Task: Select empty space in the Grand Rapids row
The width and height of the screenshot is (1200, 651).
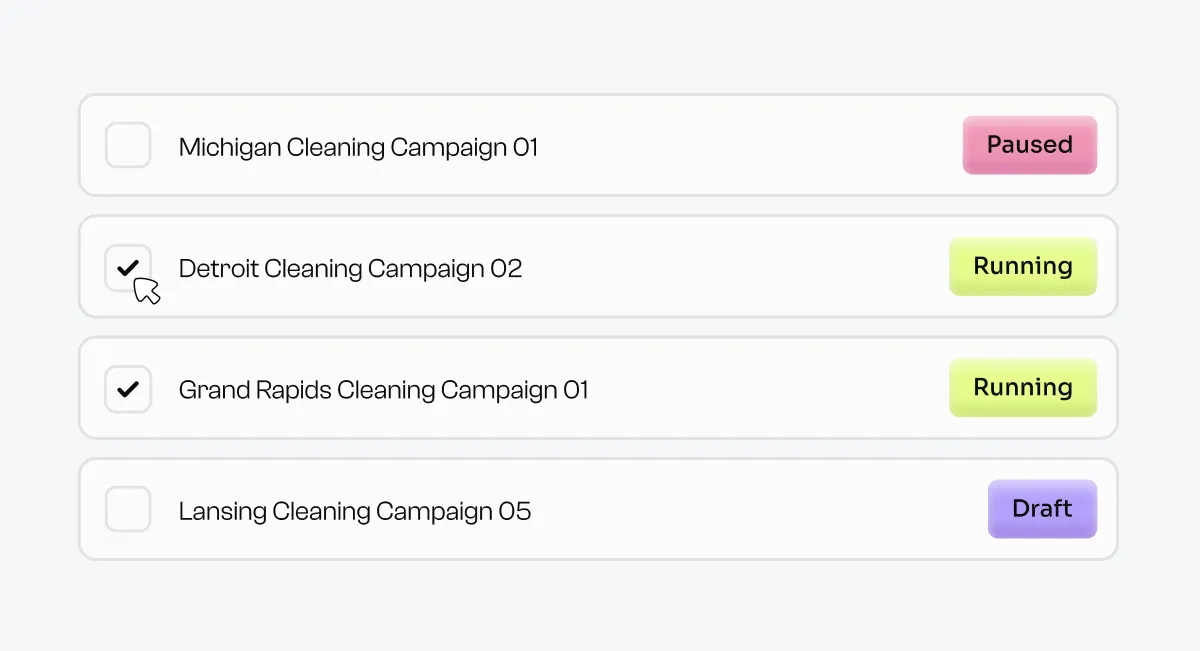Action: tap(770, 389)
